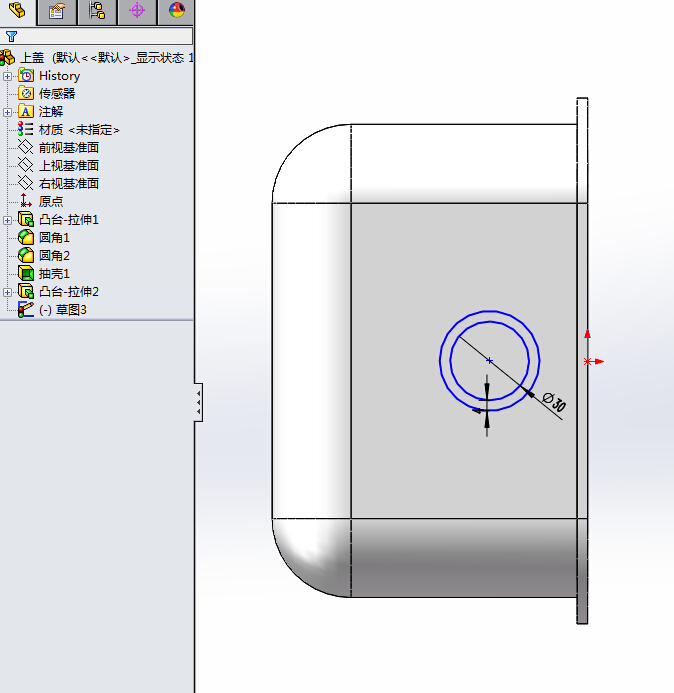Open the DimXpertManager tab
The height and width of the screenshot is (693, 674).
pos(137,12)
